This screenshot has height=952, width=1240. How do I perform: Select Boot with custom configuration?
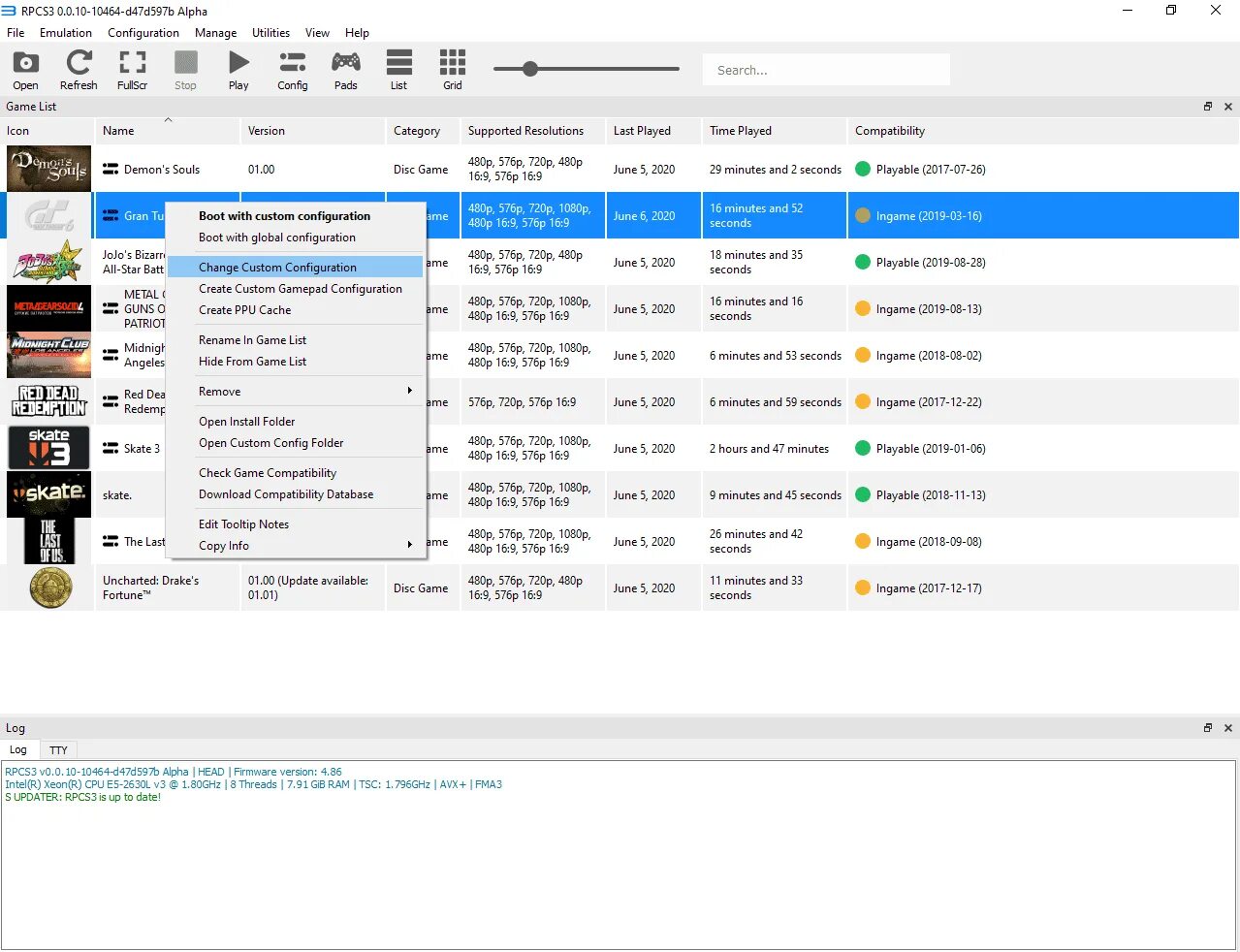click(x=296, y=216)
